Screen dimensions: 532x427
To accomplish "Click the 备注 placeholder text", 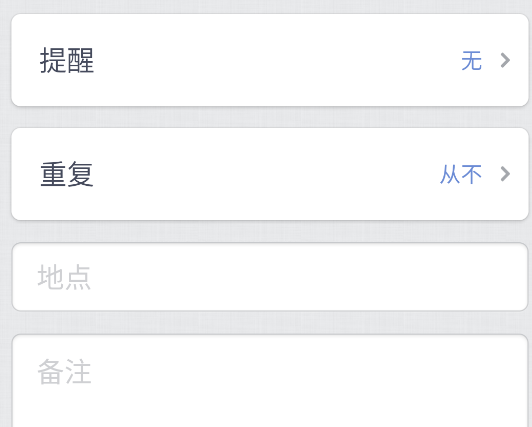I will (64, 372).
